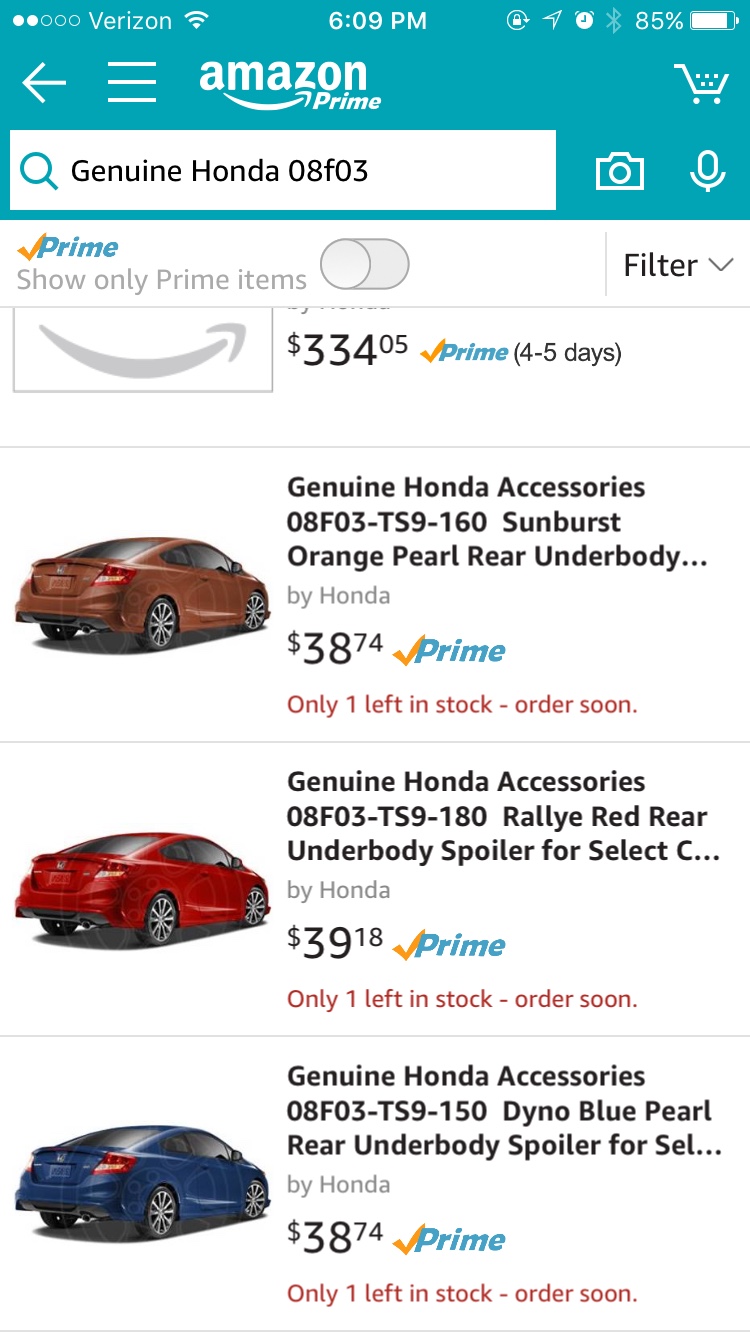Click the search field with Genuine Honda 08f03
The width and height of the screenshot is (750, 1334).
[300, 171]
